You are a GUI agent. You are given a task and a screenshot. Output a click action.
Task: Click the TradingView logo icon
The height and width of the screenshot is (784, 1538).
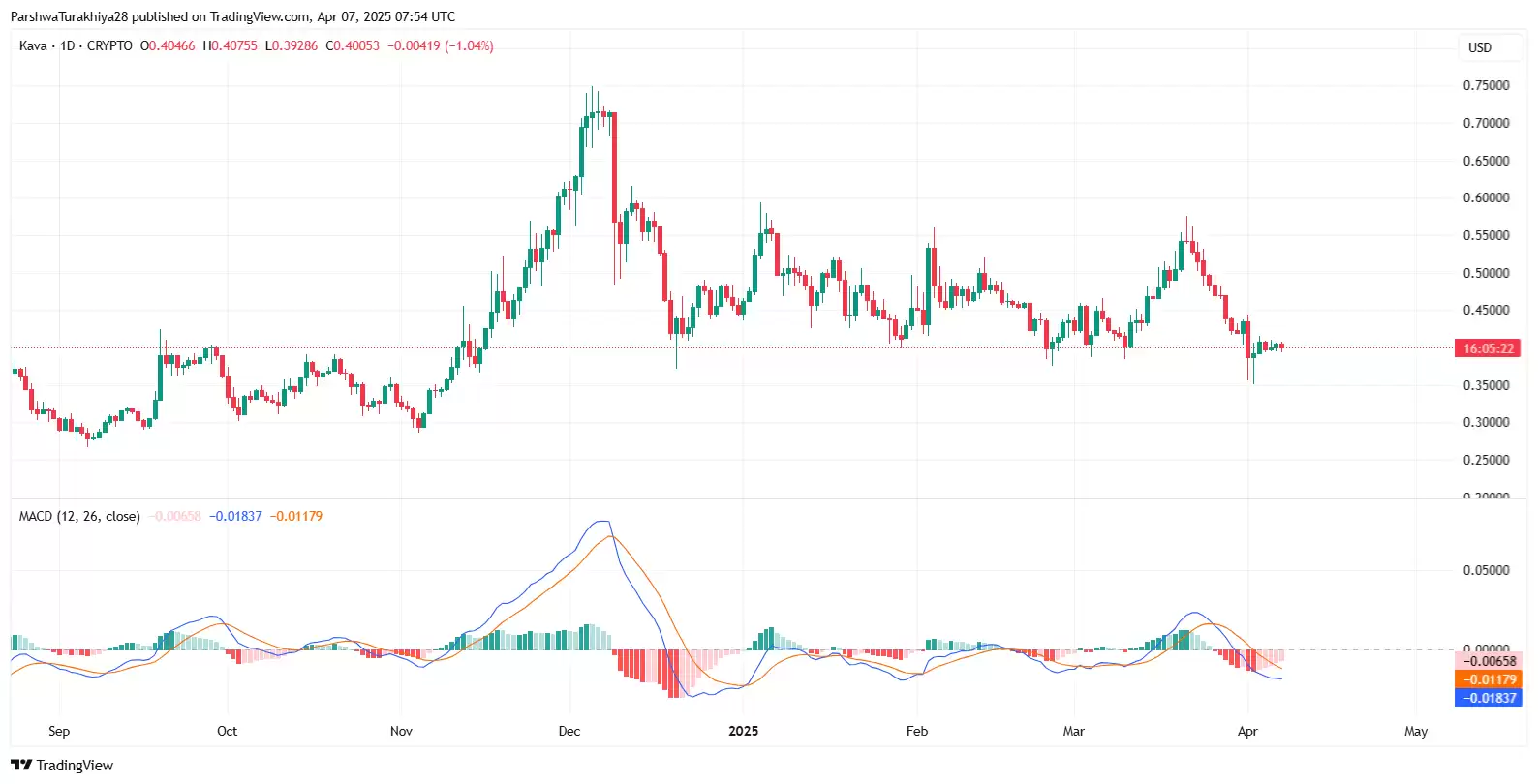(x=21, y=765)
